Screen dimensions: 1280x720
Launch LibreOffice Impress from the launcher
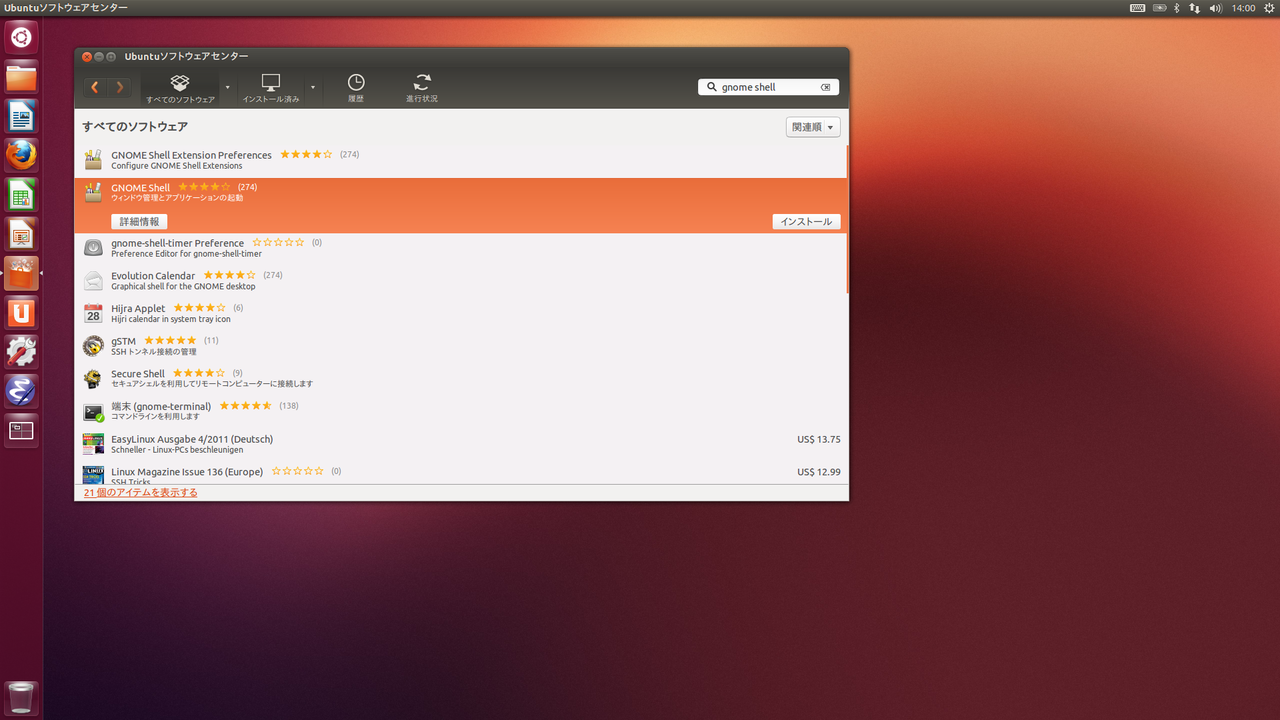[21, 234]
